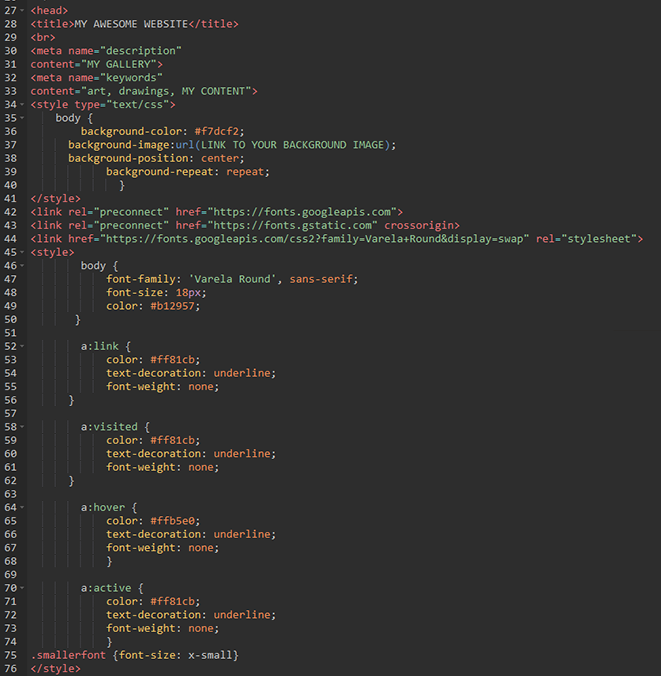
Task: Collapse the a:link rule fold at line 52
Action: point(22,346)
